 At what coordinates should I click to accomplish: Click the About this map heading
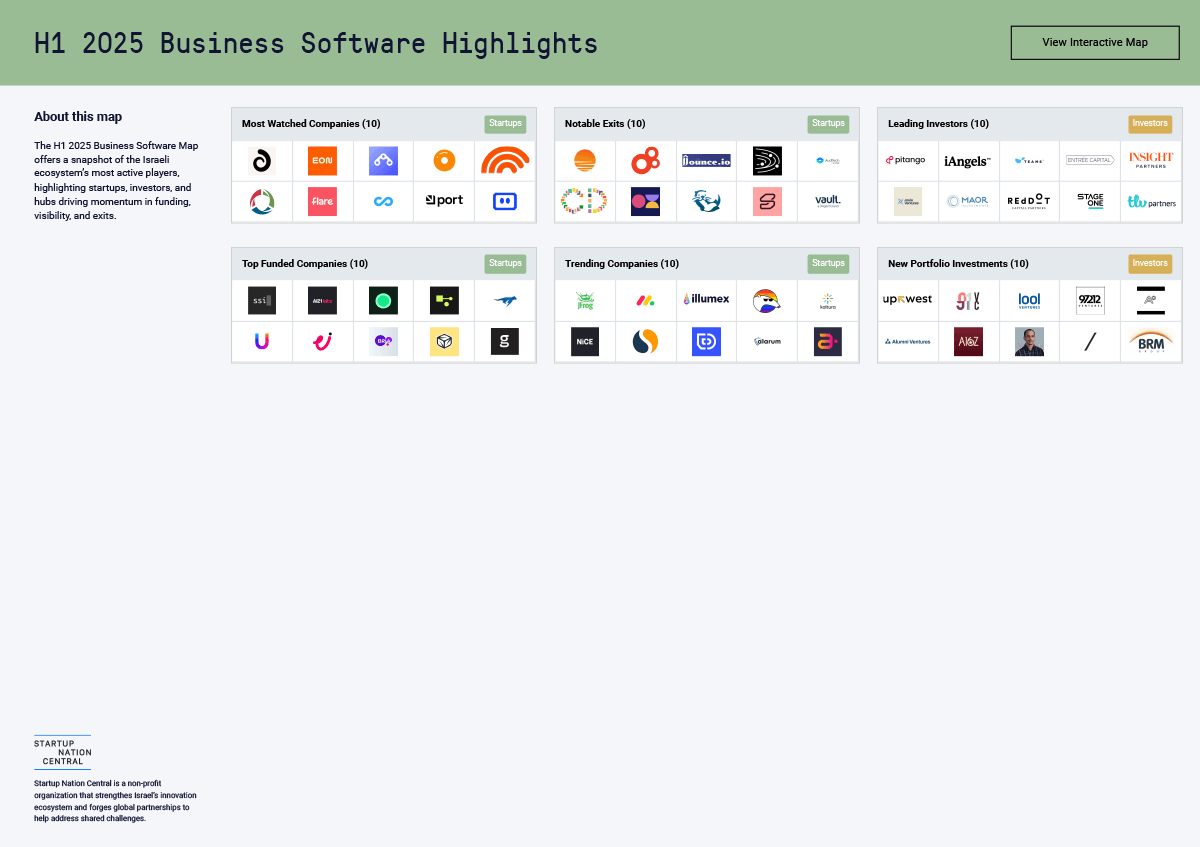[78, 117]
